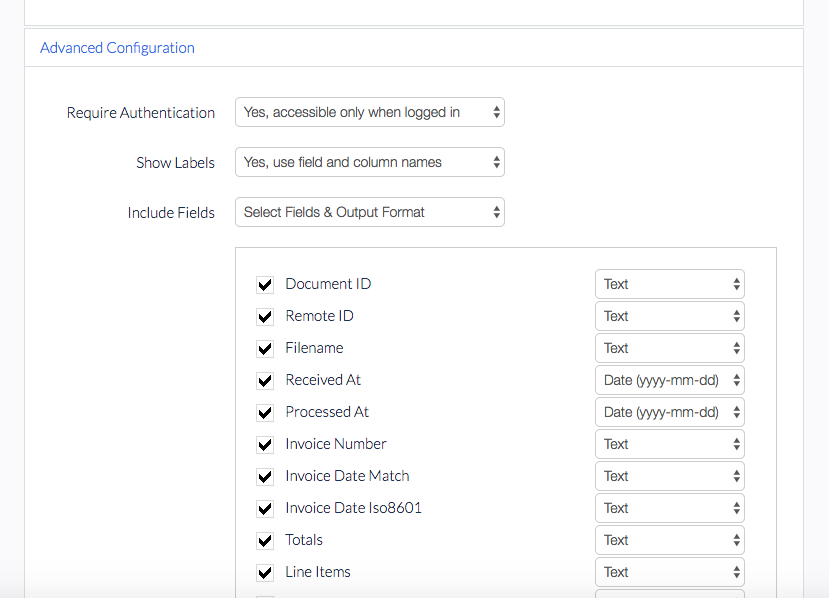Toggle the Received At checkbox
Screen dimensions: 829x598
coord(265,381)
